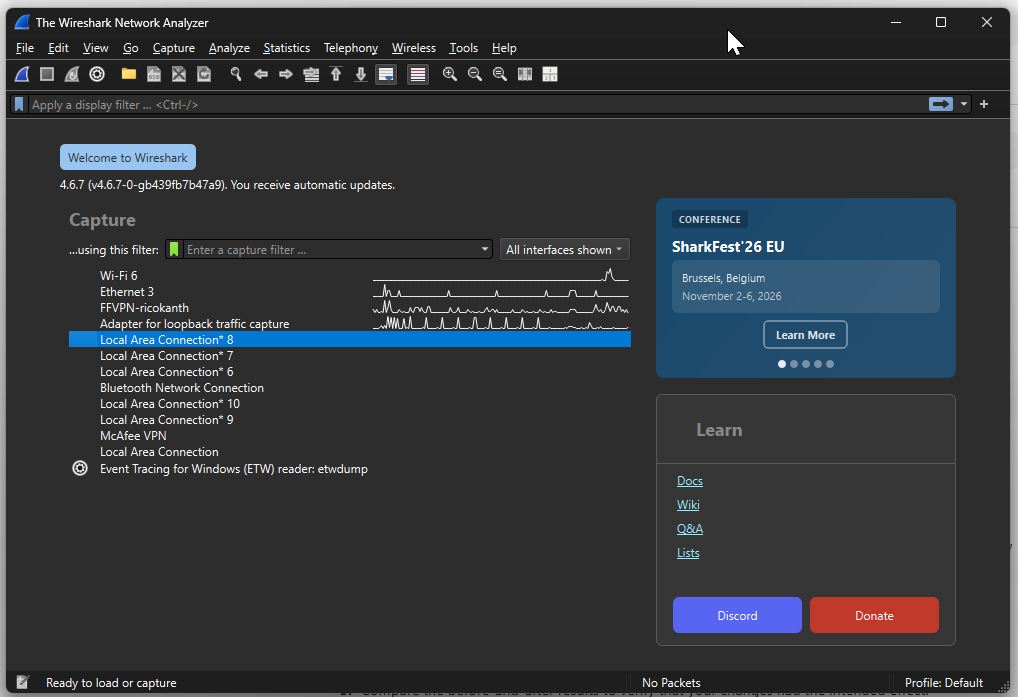Jump to the last packet using the down arrow
The width and height of the screenshot is (1018, 697).
point(361,74)
